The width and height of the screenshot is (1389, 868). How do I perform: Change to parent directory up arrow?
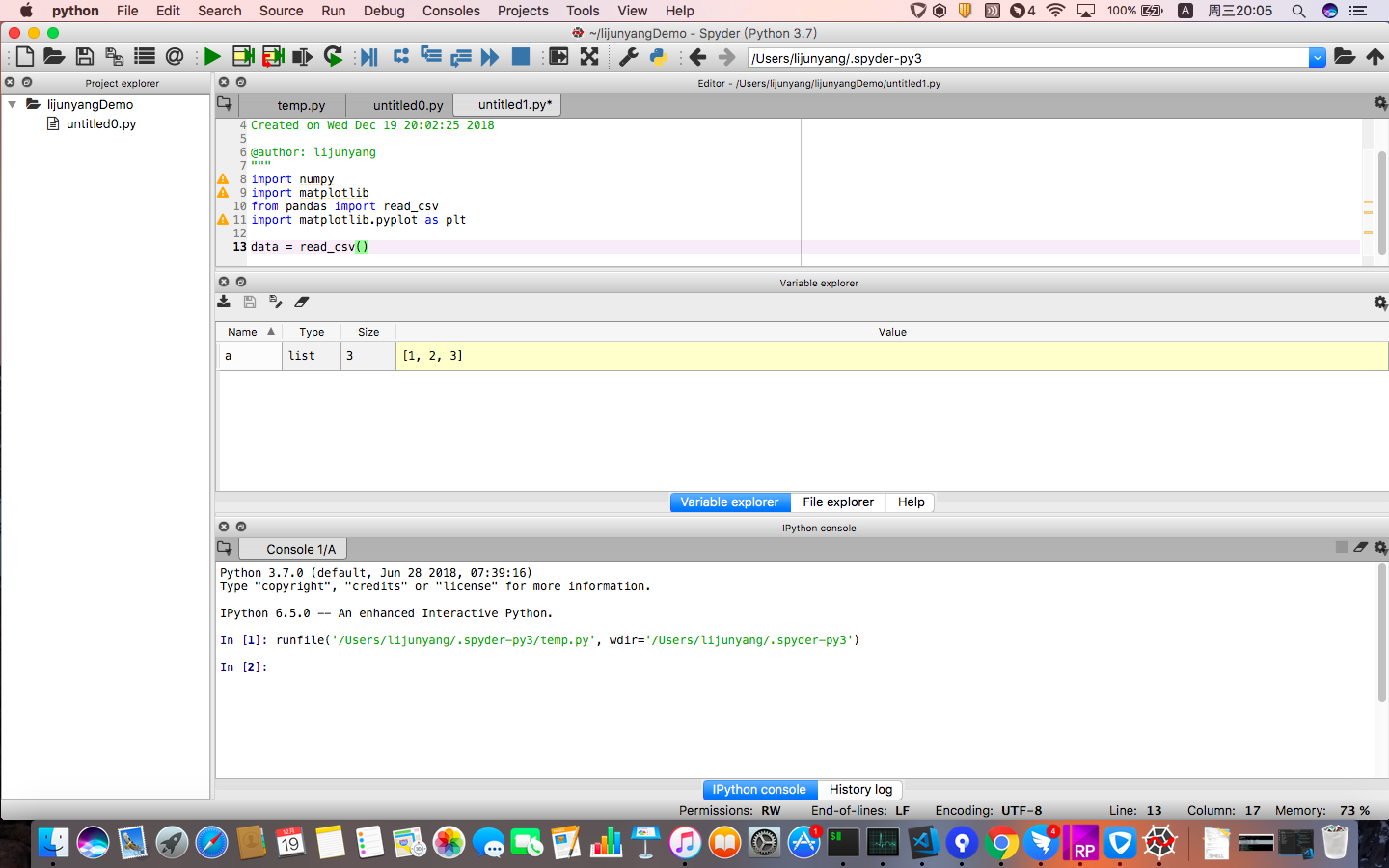click(x=1375, y=57)
